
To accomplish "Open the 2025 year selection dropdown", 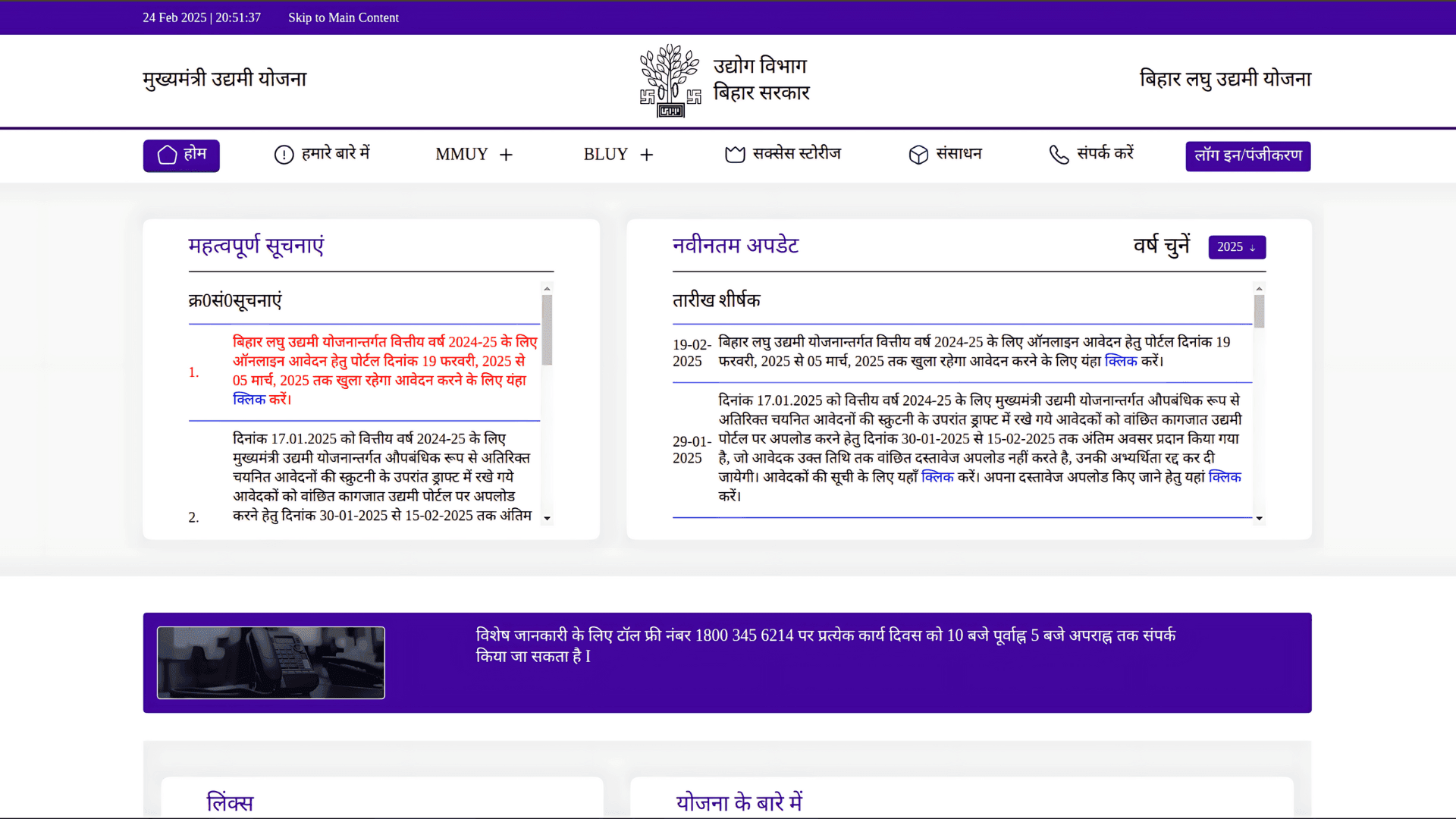I will tap(1236, 247).
